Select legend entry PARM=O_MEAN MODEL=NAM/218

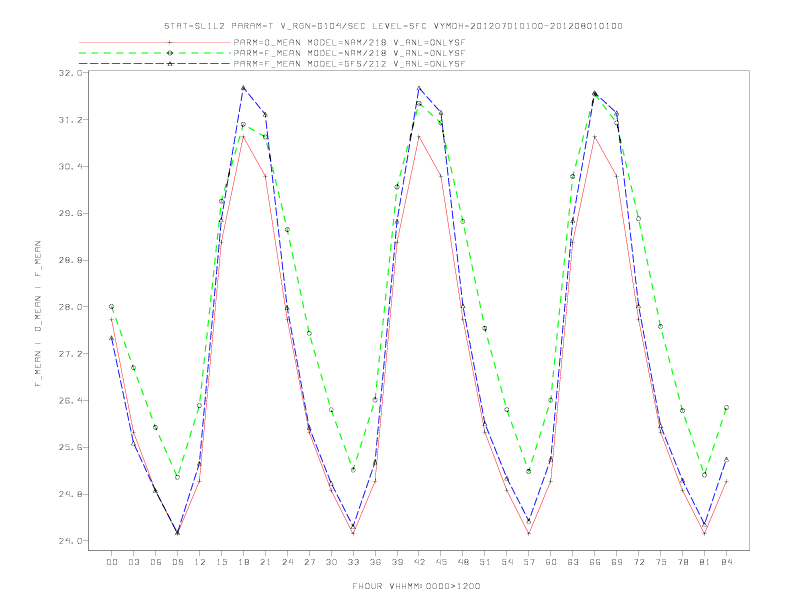pyautogui.click(x=349, y=43)
